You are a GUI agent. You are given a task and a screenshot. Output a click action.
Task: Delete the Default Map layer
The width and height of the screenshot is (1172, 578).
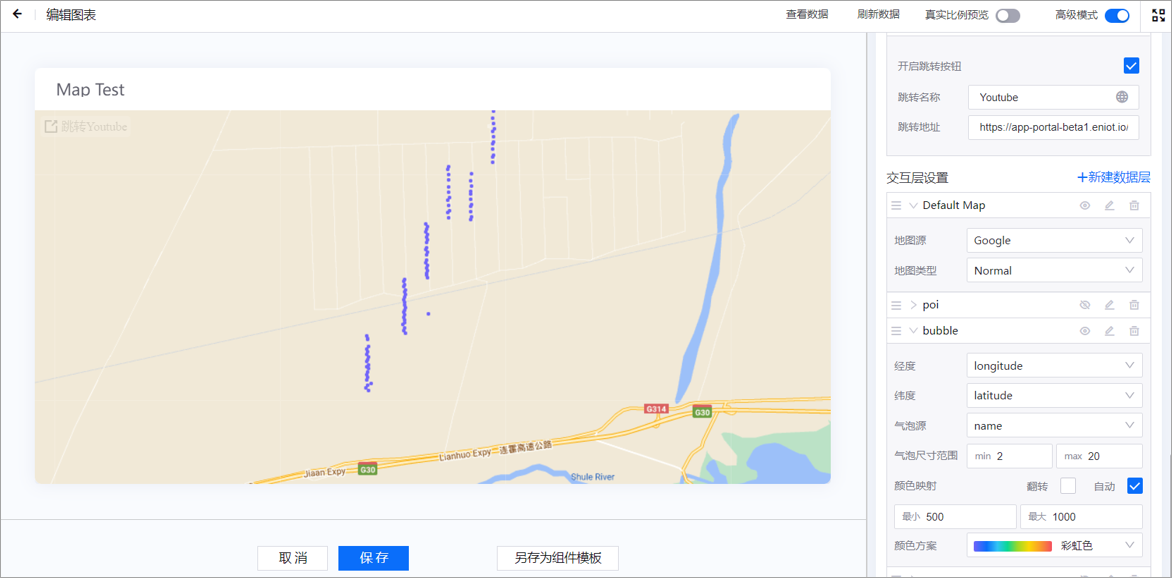point(1134,205)
